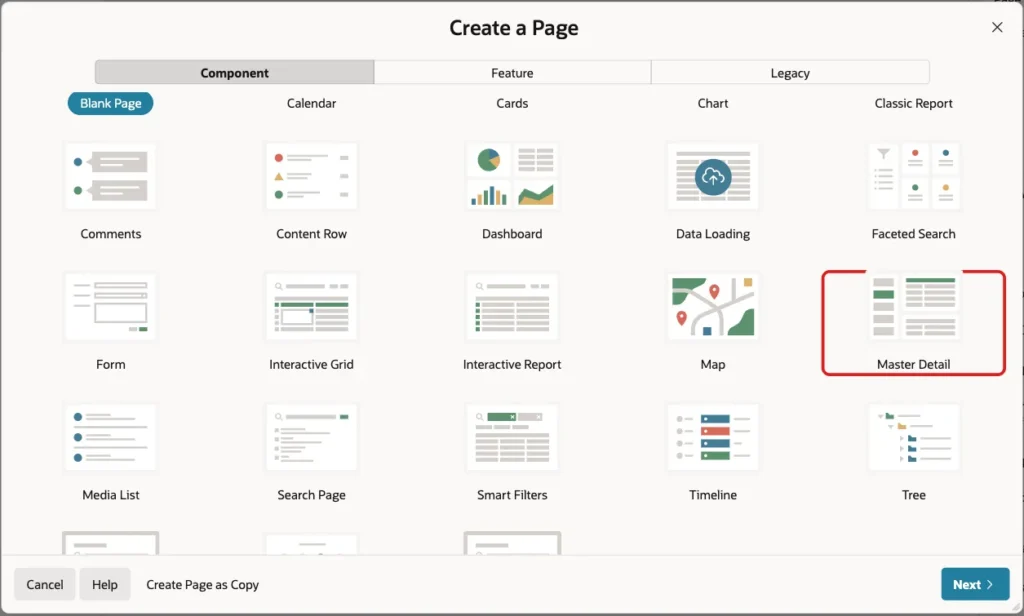Choose the Calendar page type
The image size is (1024, 616).
[312, 103]
